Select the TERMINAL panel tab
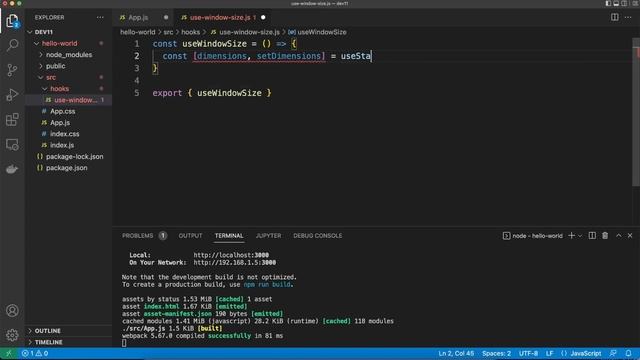Image resolution: width=640 pixels, height=360 pixels. click(x=229, y=236)
